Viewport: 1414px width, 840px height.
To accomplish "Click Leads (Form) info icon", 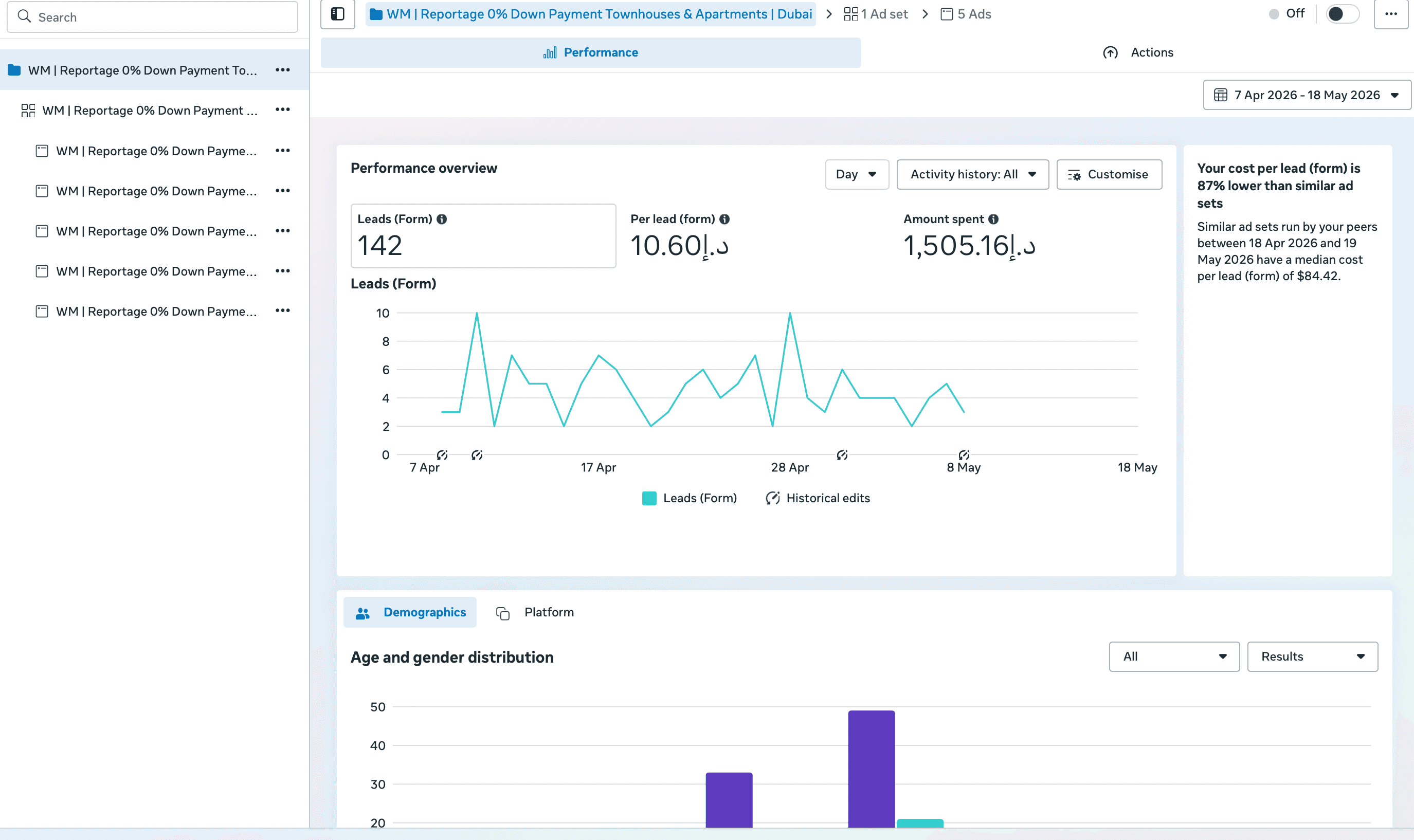I will click(442, 219).
